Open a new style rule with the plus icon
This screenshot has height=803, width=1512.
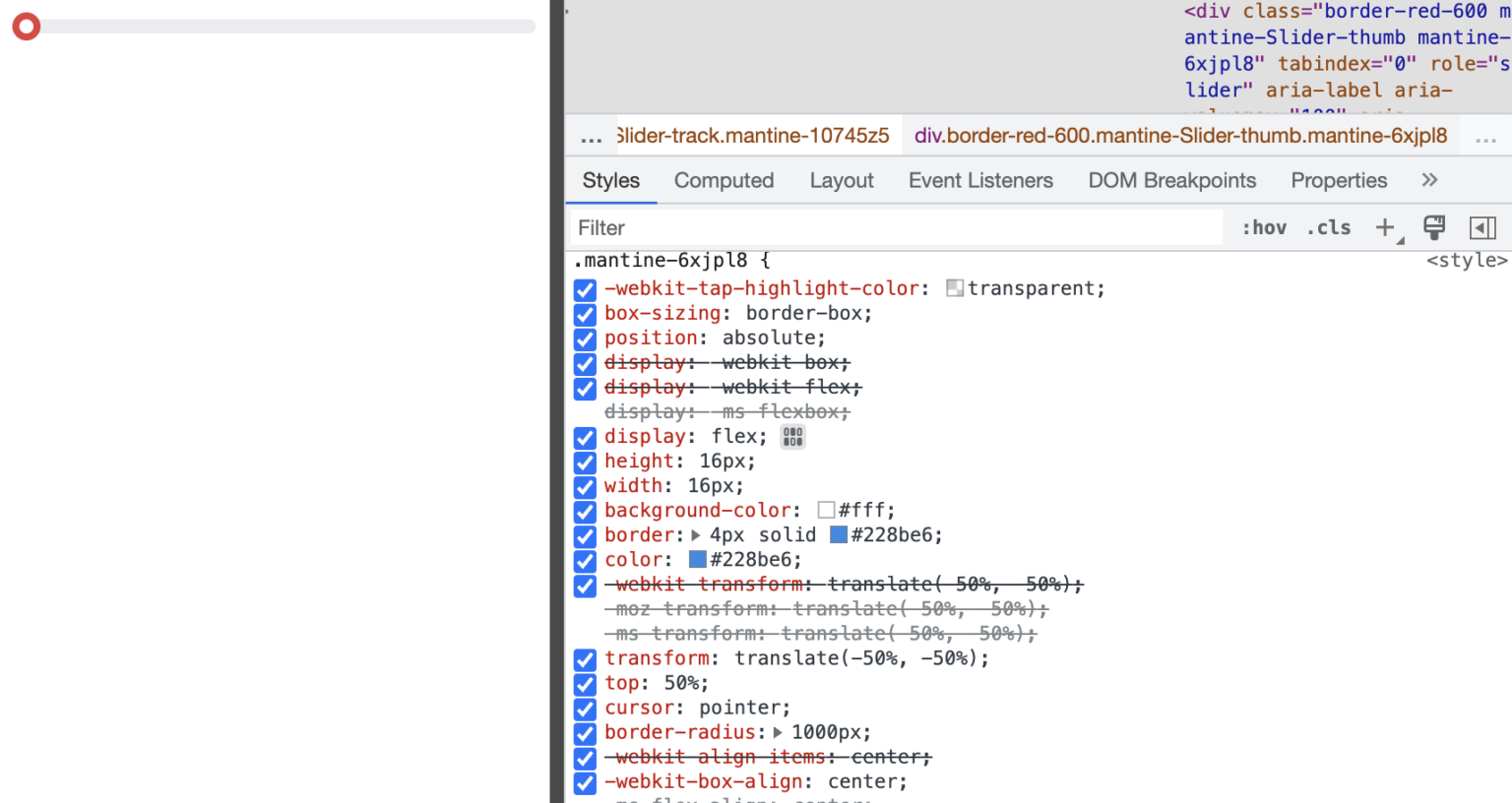coord(1385,227)
